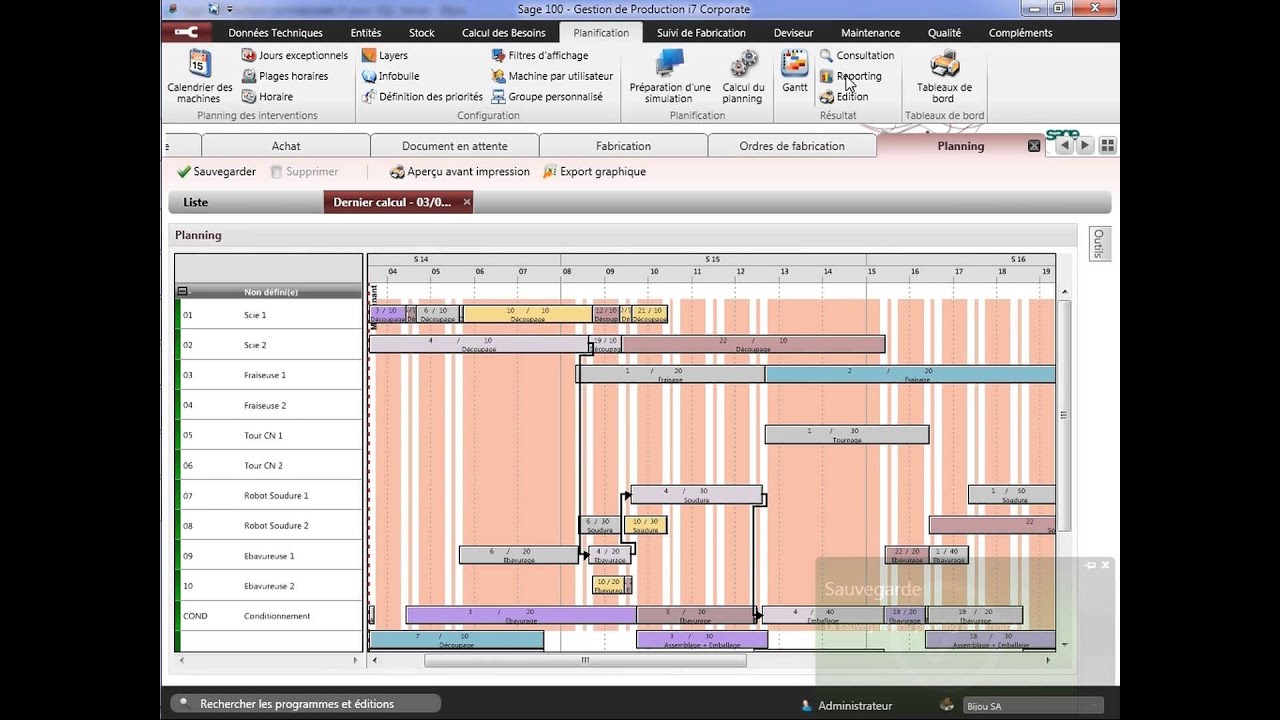Open Définition des priorités

tap(422, 97)
